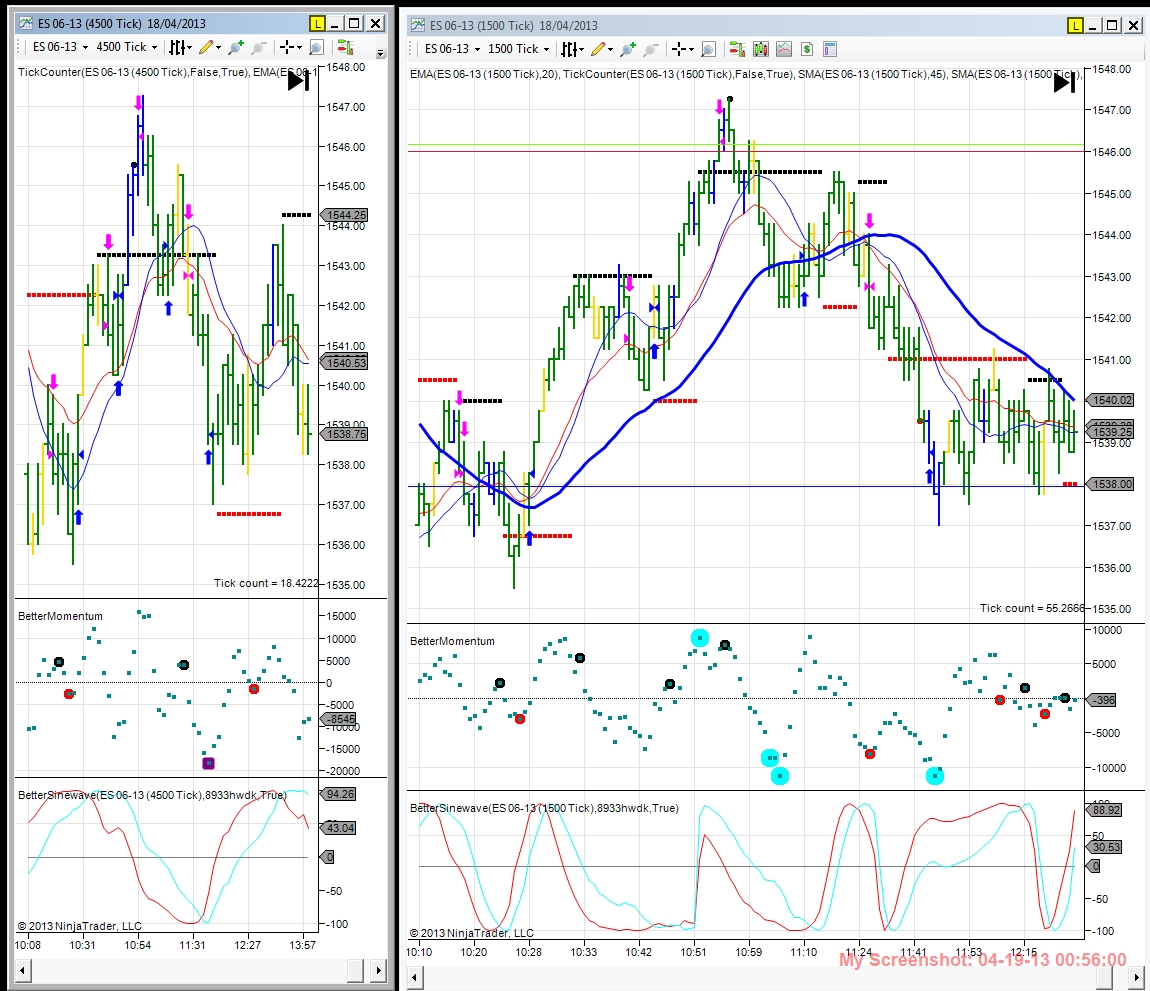The image size is (1150, 991).
Task: Zoom in on the 4500 Tick chart
Action: tap(235, 48)
